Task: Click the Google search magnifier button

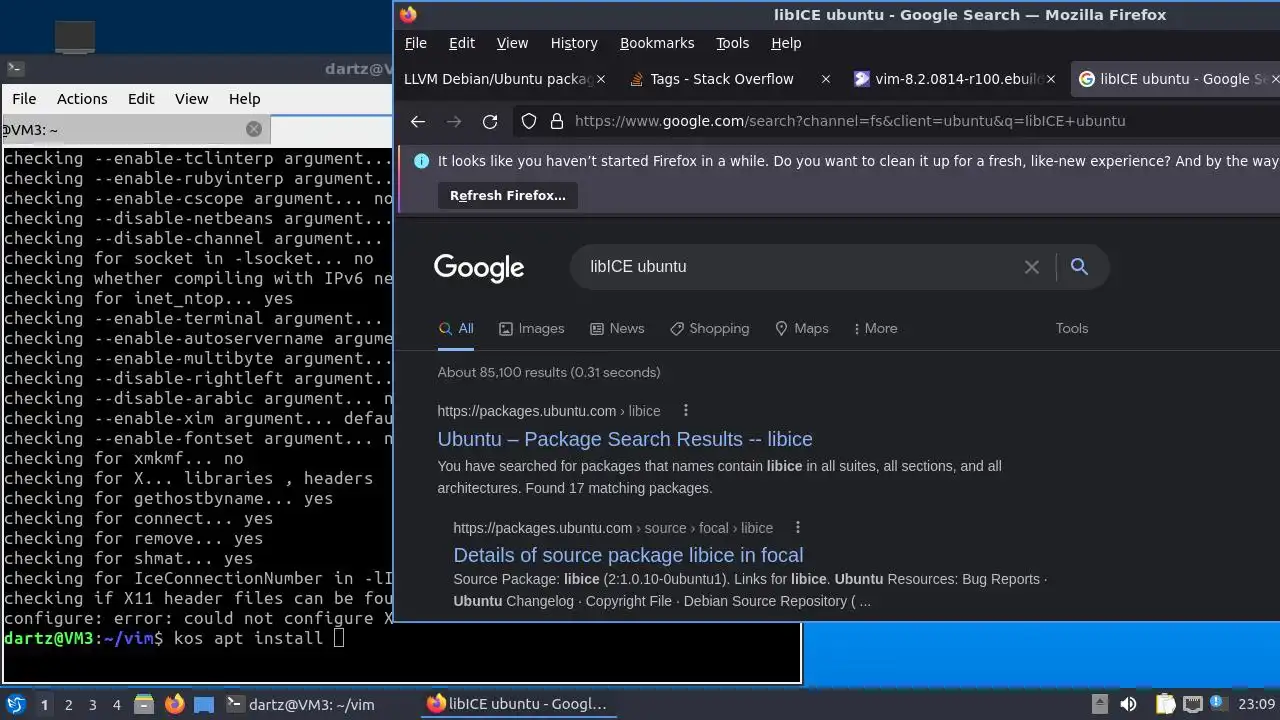Action: pyautogui.click(x=1079, y=266)
